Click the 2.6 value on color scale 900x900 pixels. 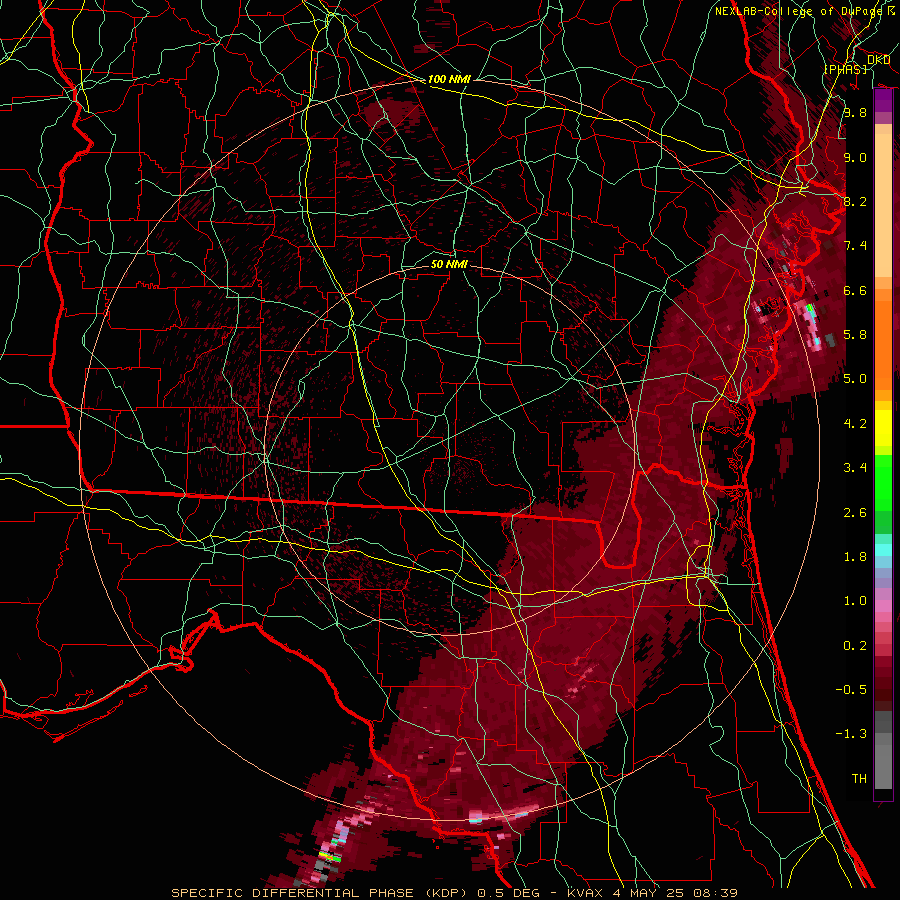click(855, 513)
